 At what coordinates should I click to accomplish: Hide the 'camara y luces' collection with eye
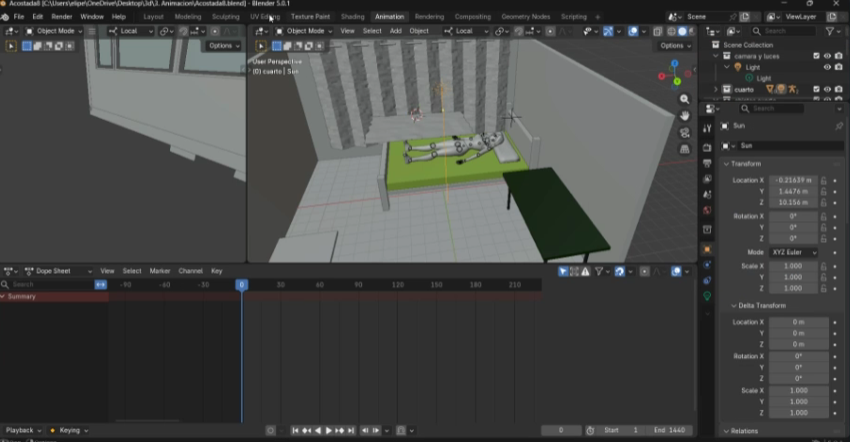[x=827, y=56]
